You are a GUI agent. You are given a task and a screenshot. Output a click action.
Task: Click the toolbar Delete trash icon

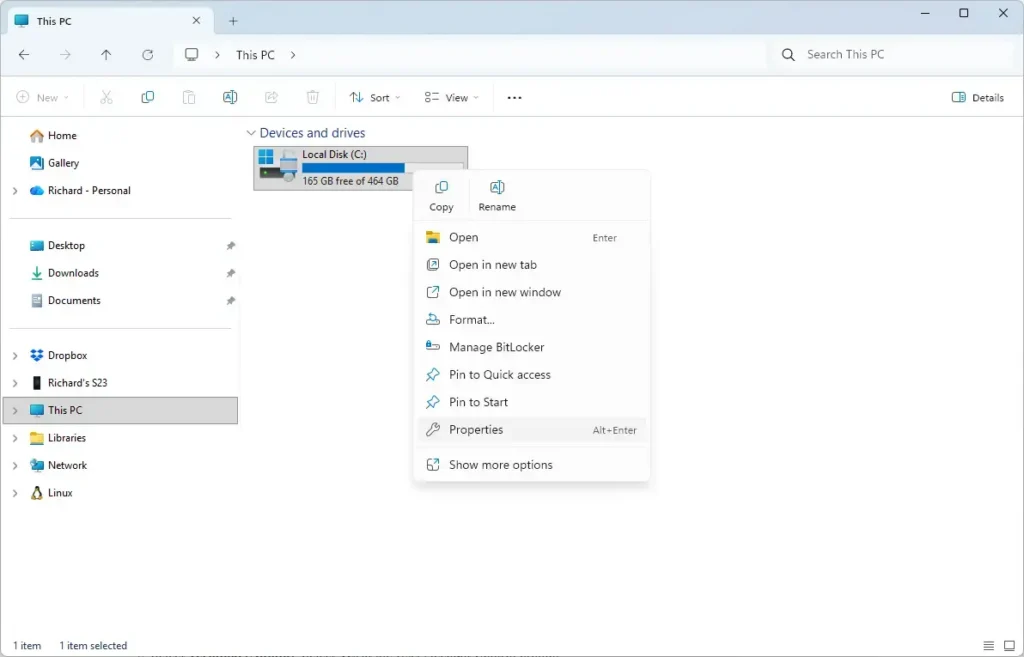click(x=313, y=97)
